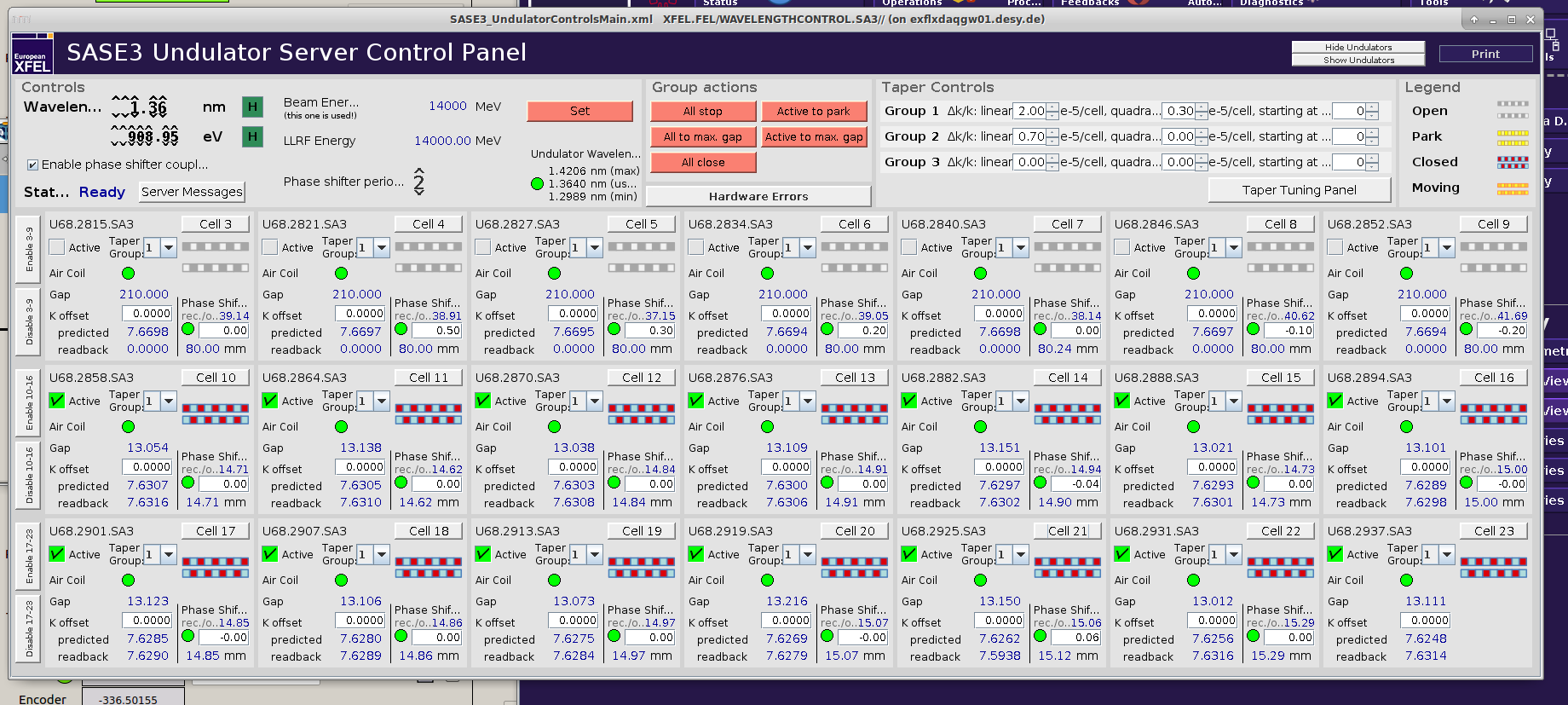Click the Disable 10-16 side tab

tap(28, 475)
